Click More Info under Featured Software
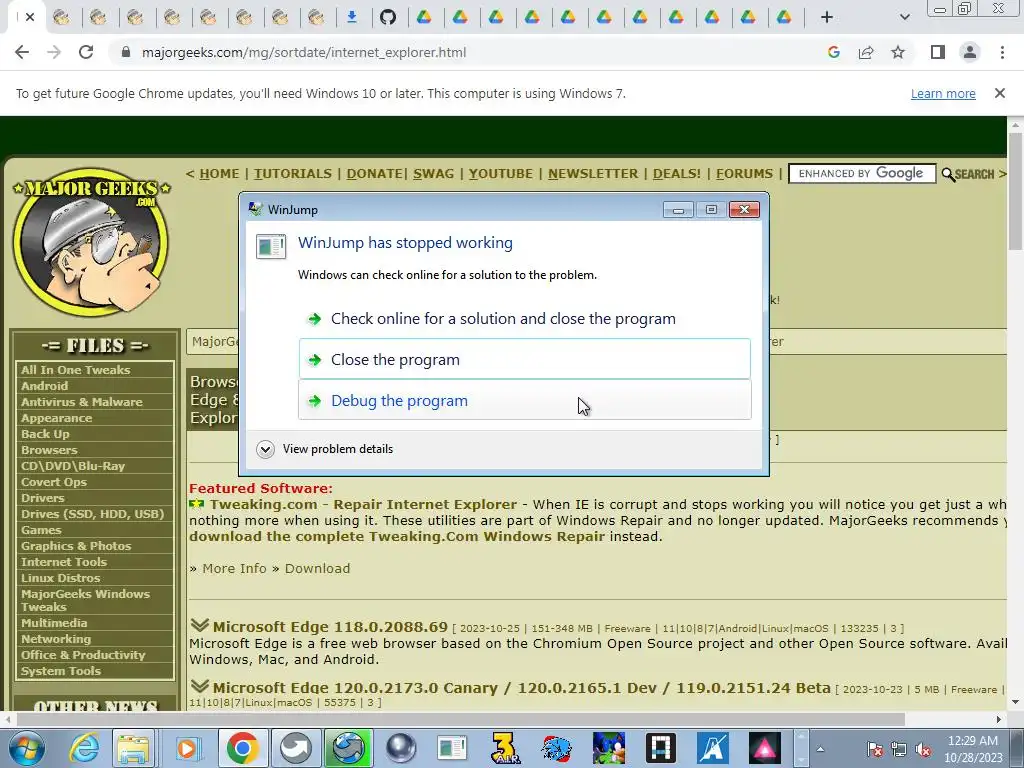This screenshot has height=768, width=1024. (x=234, y=568)
